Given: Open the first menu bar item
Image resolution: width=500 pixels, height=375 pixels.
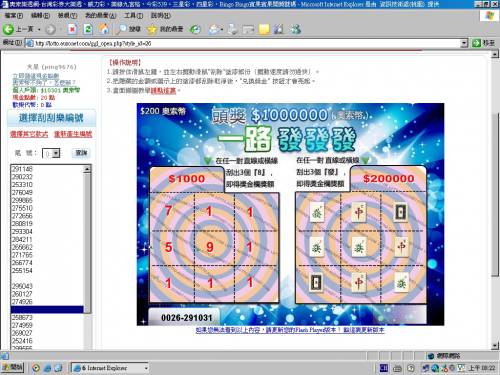Looking at the screenshot, I should pos(14,15).
